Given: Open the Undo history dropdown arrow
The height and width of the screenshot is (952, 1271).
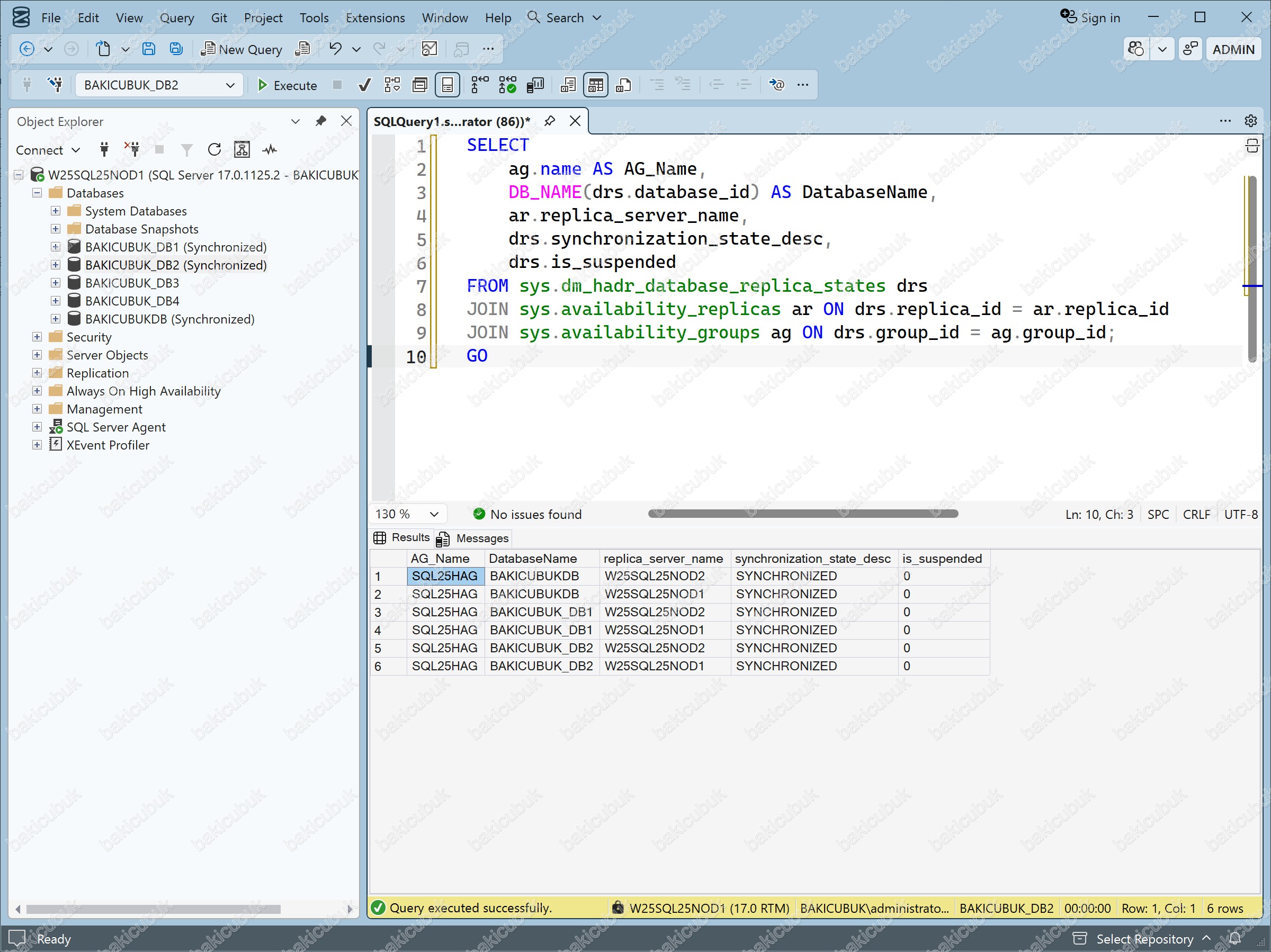Looking at the screenshot, I should (x=356, y=49).
